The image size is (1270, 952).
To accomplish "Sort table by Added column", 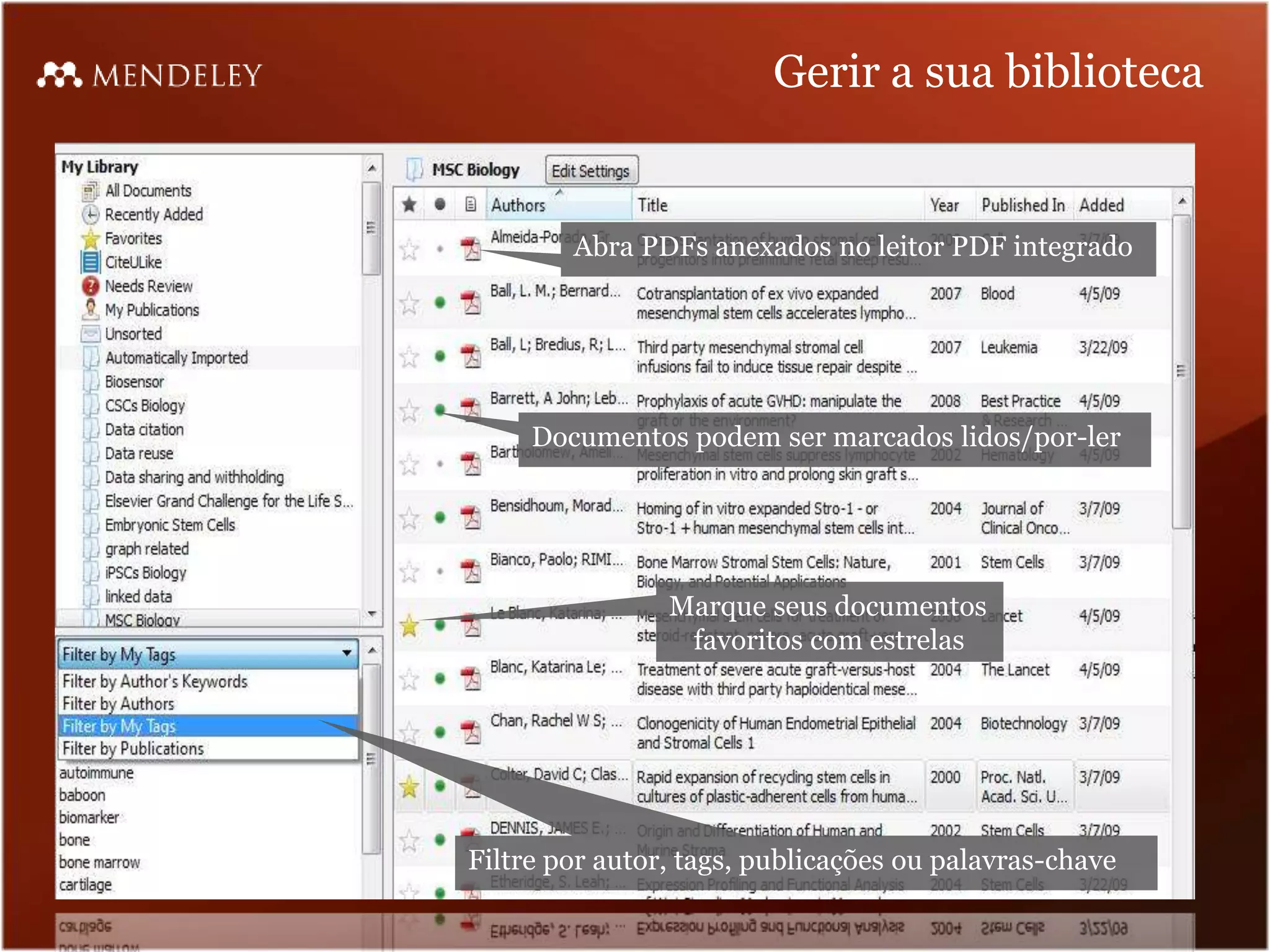I will pyautogui.click(x=1121, y=205).
